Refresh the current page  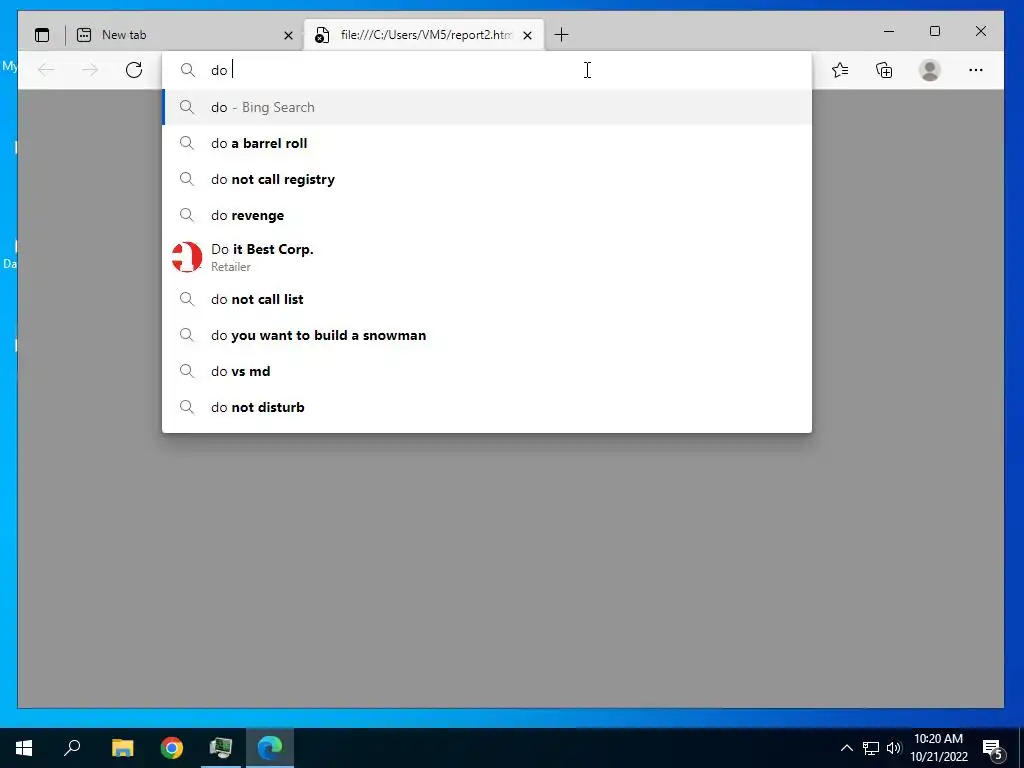[134, 70]
